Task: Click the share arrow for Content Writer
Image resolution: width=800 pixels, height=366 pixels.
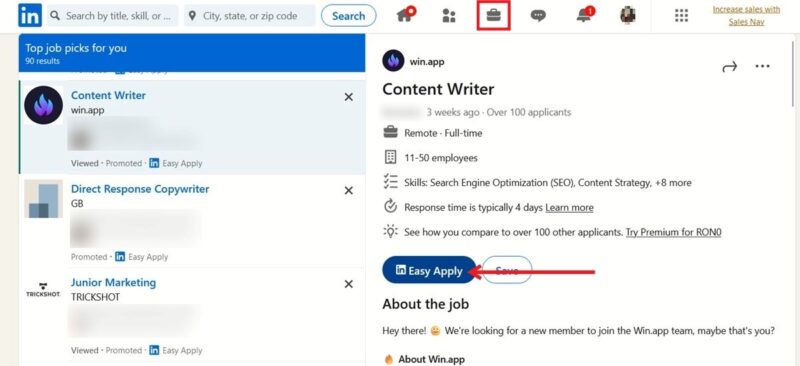Action: pyautogui.click(x=730, y=66)
